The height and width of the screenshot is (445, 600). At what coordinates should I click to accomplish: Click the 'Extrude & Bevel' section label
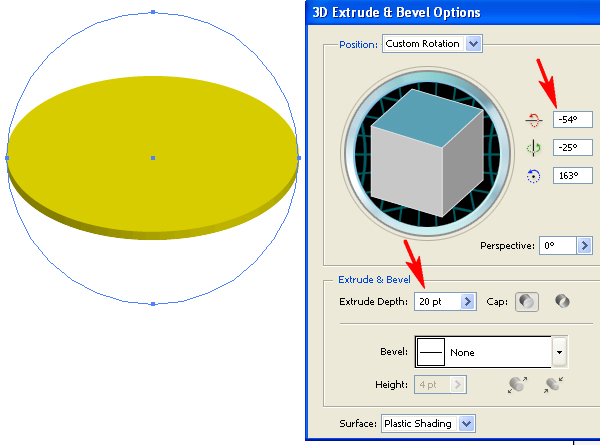tap(374, 280)
